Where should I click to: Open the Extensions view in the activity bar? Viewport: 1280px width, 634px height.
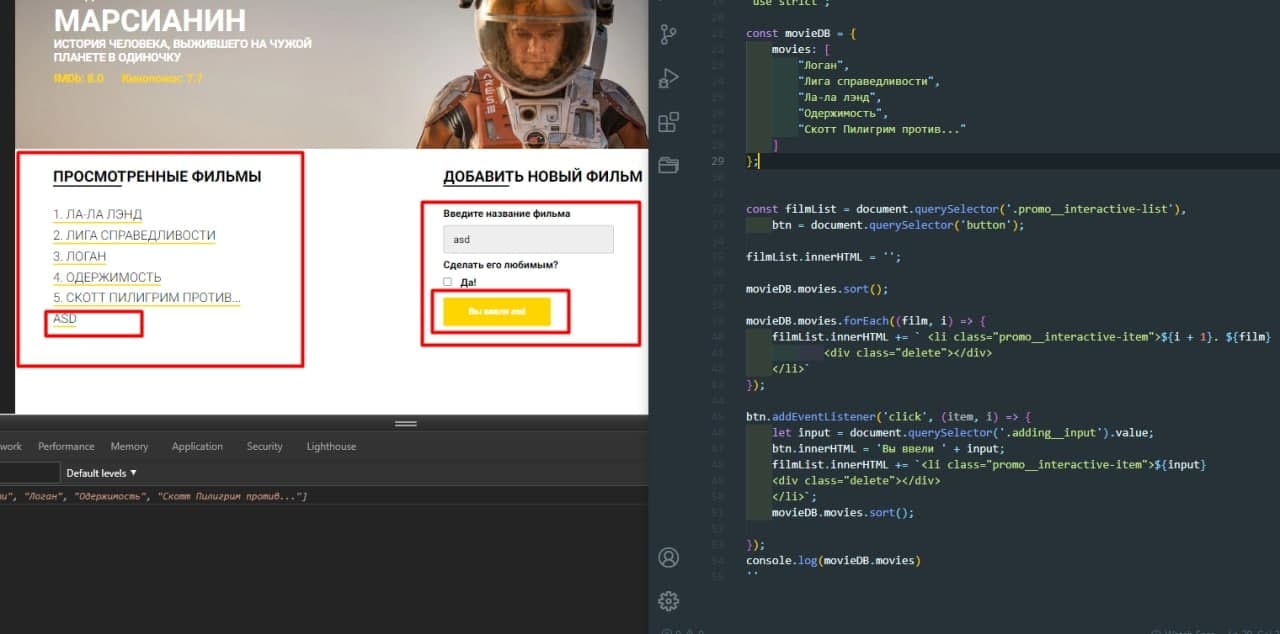(669, 122)
